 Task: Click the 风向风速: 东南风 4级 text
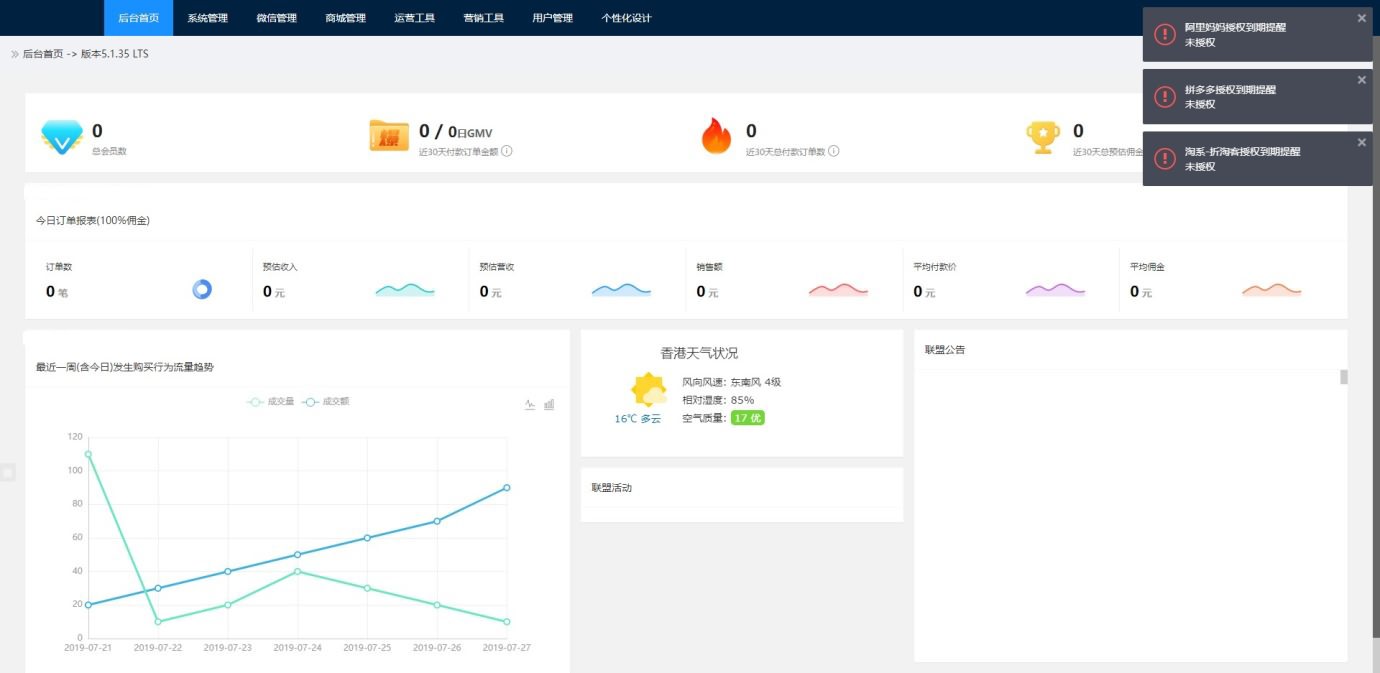731,382
